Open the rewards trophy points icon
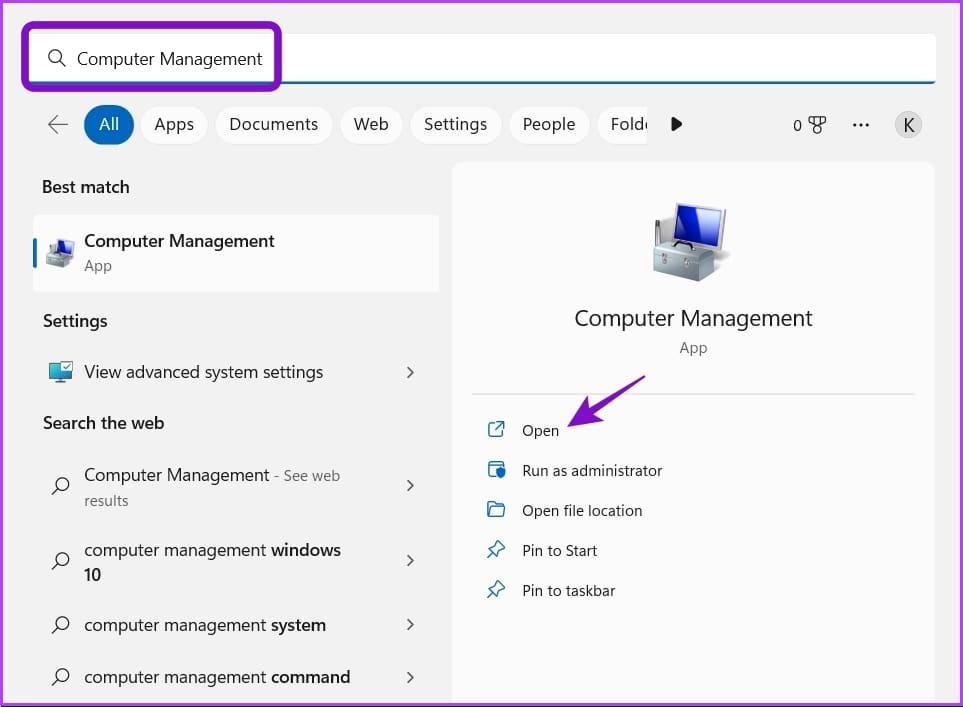963x707 pixels. 809,125
